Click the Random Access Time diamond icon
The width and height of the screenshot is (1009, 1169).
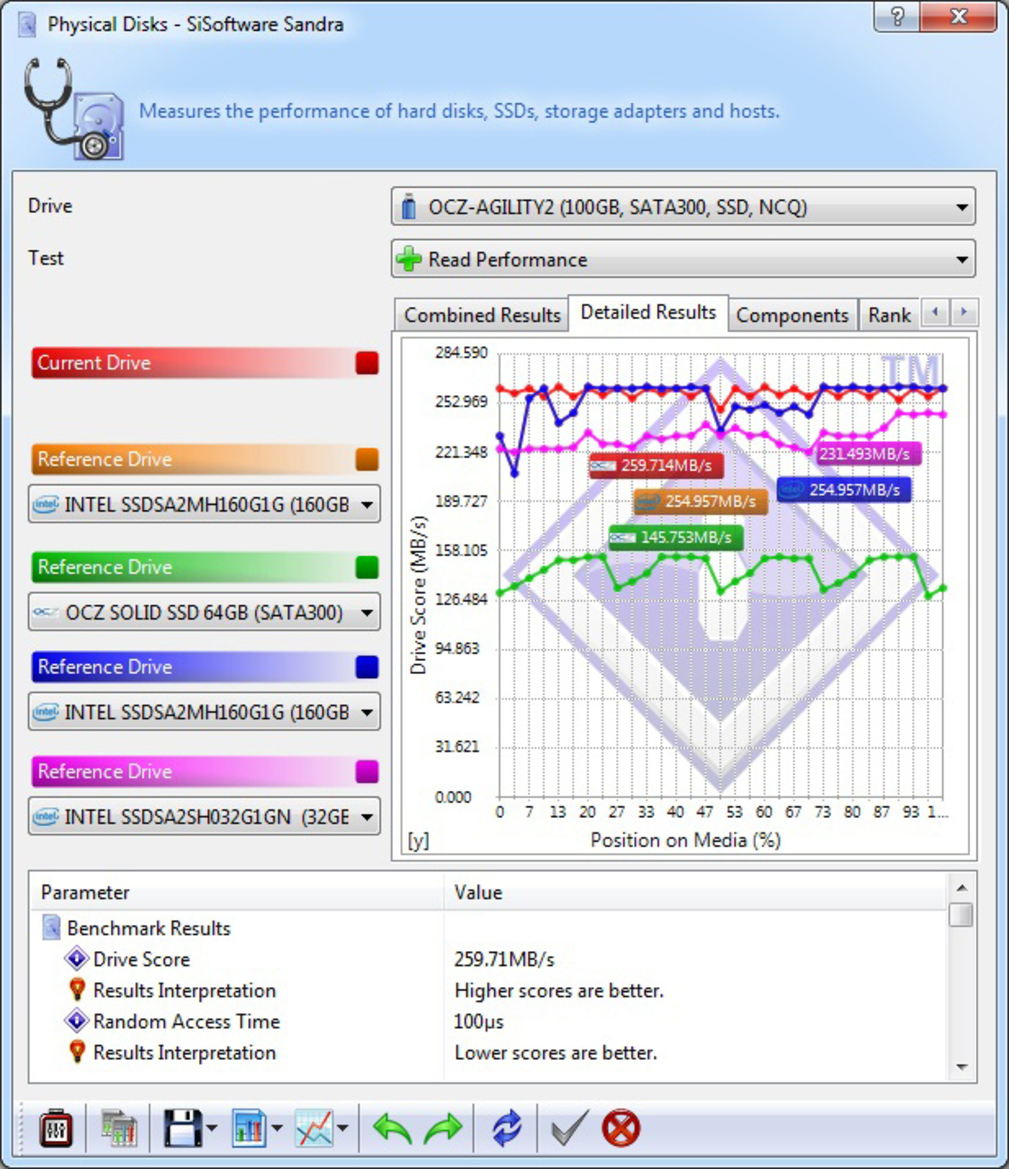click(x=76, y=1020)
